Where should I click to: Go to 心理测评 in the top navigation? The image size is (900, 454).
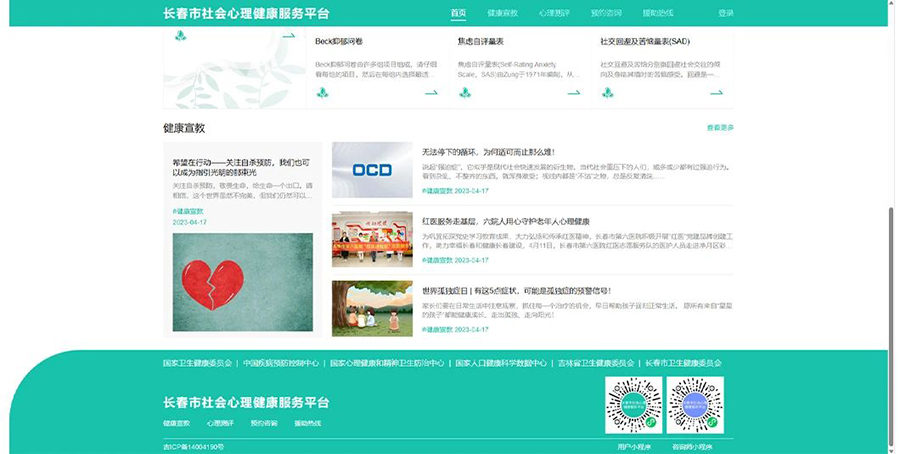(553, 13)
